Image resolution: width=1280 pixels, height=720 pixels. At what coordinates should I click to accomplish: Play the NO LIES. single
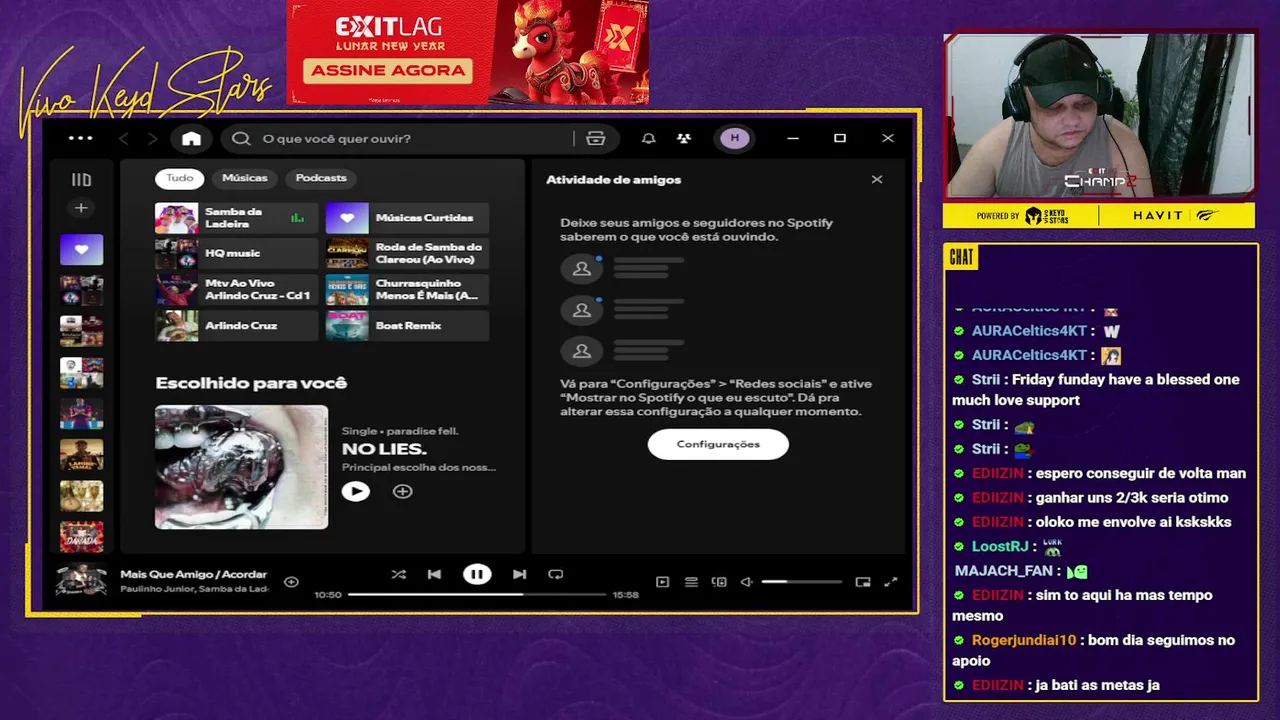[x=355, y=491]
